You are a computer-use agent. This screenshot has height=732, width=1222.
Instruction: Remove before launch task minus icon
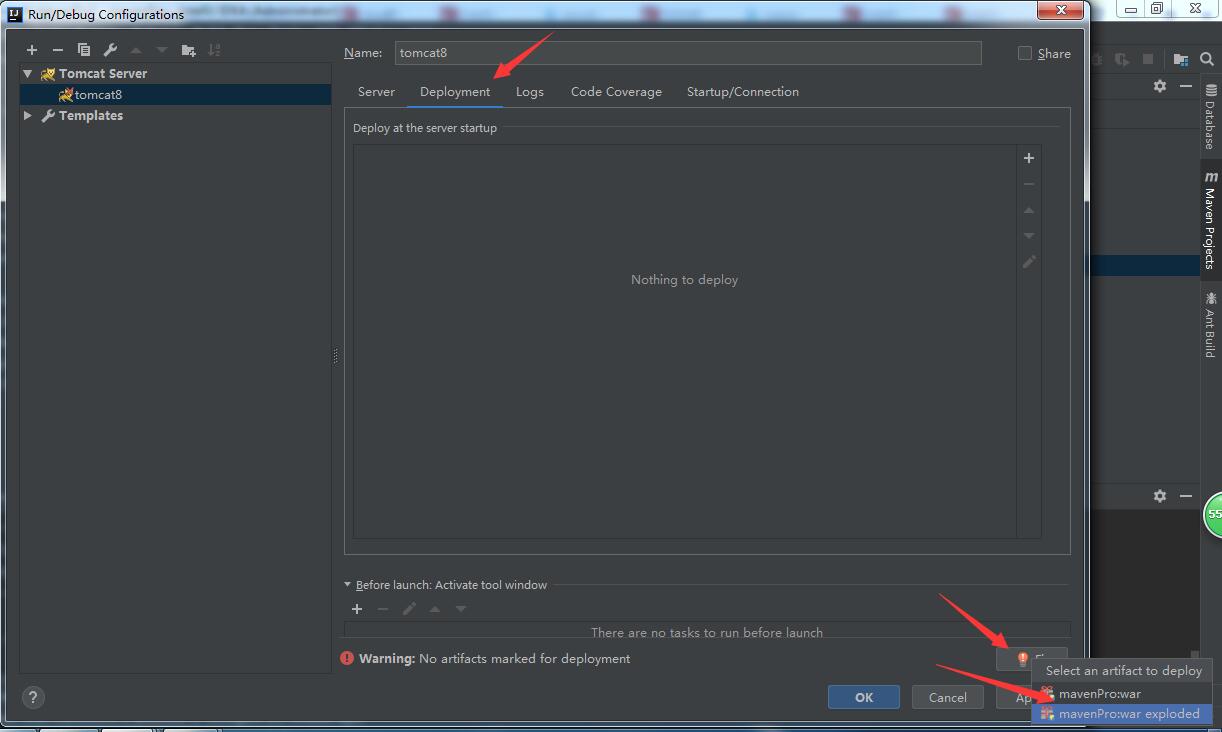click(383, 609)
